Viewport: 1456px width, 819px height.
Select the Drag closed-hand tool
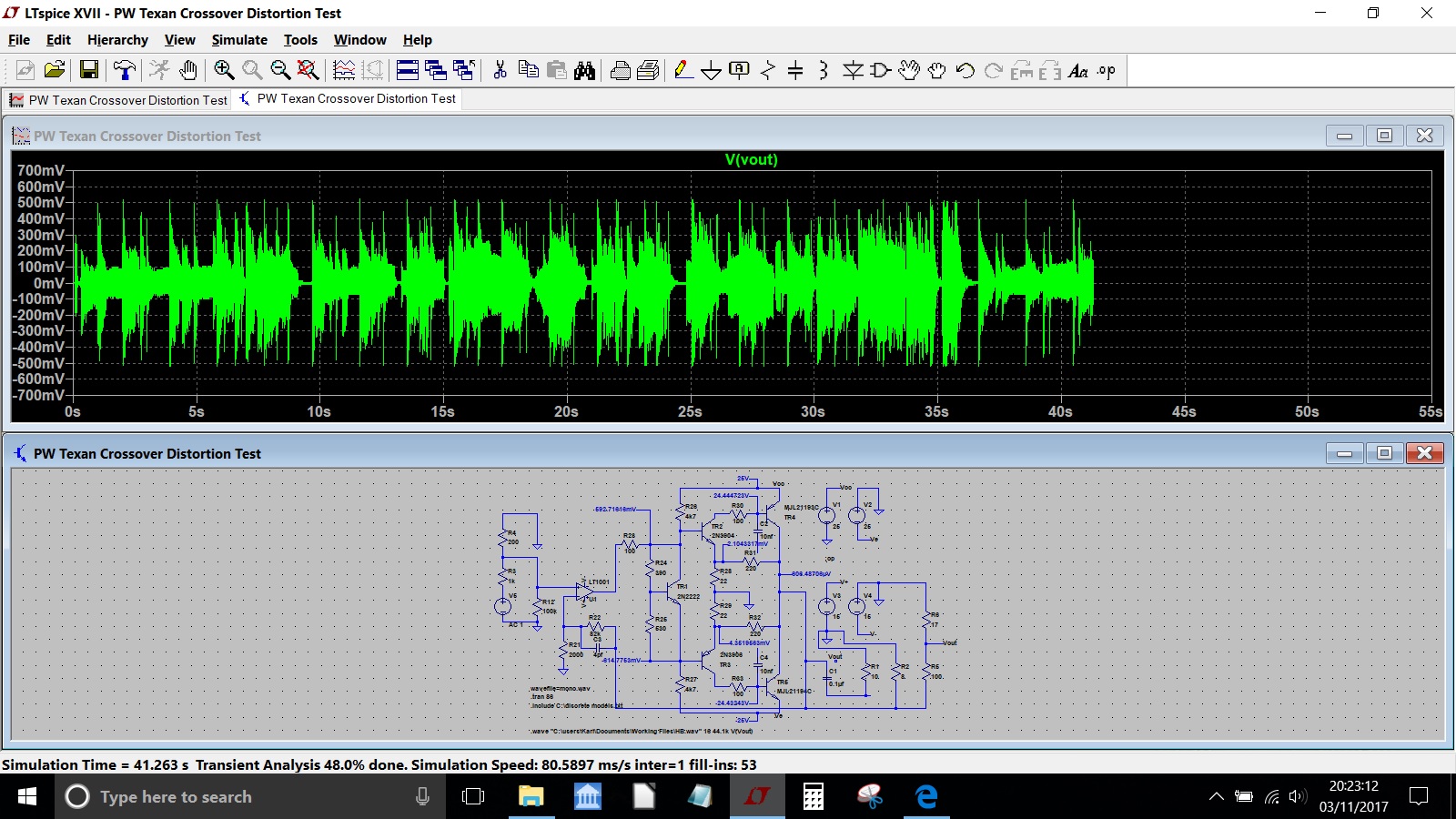click(937, 70)
